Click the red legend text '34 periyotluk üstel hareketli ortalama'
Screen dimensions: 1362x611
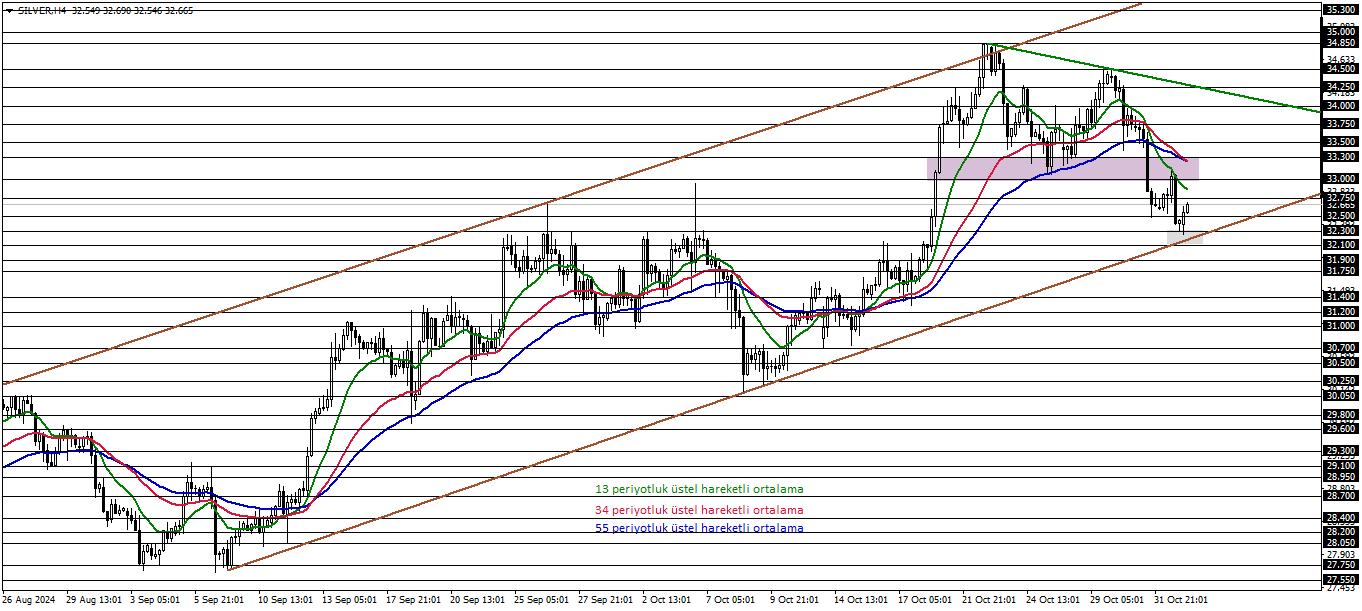coord(699,509)
